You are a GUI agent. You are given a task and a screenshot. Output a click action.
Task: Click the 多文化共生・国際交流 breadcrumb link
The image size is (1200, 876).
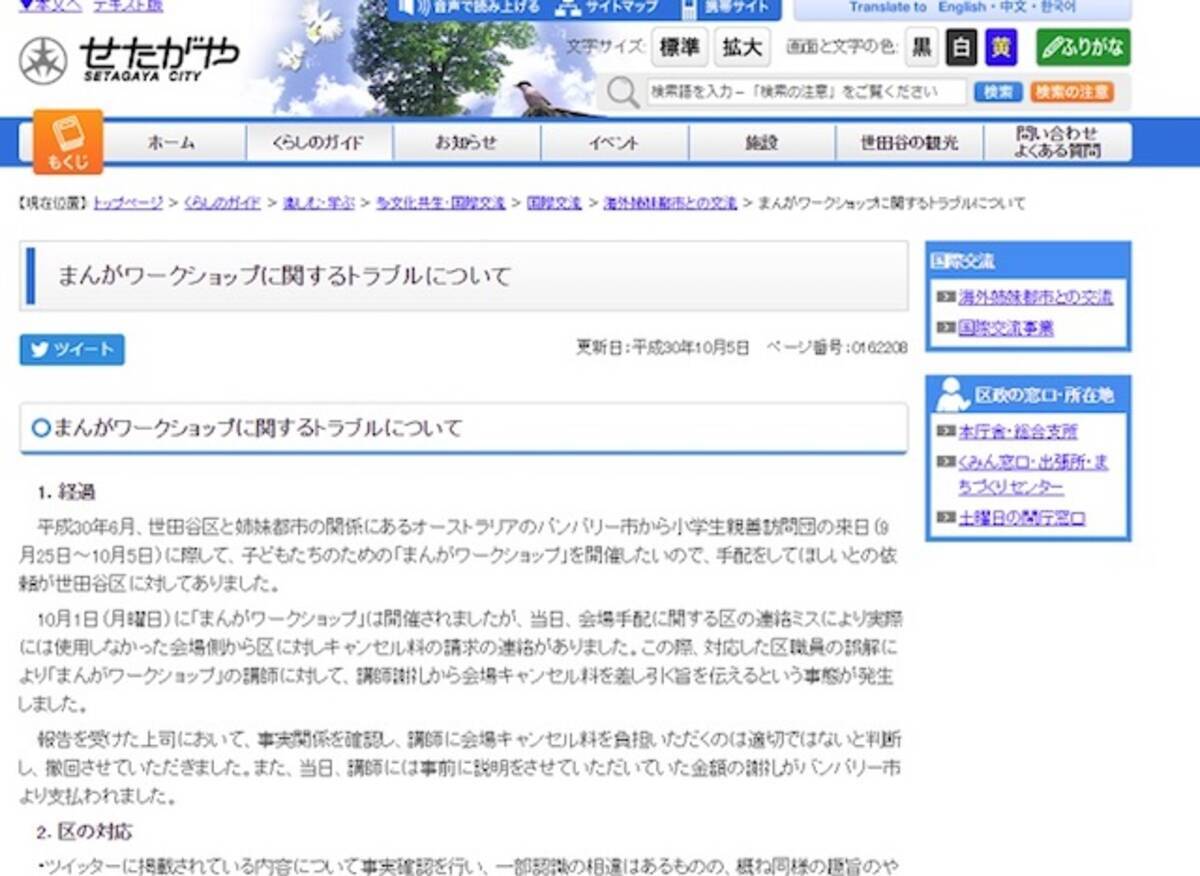click(440, 203)
